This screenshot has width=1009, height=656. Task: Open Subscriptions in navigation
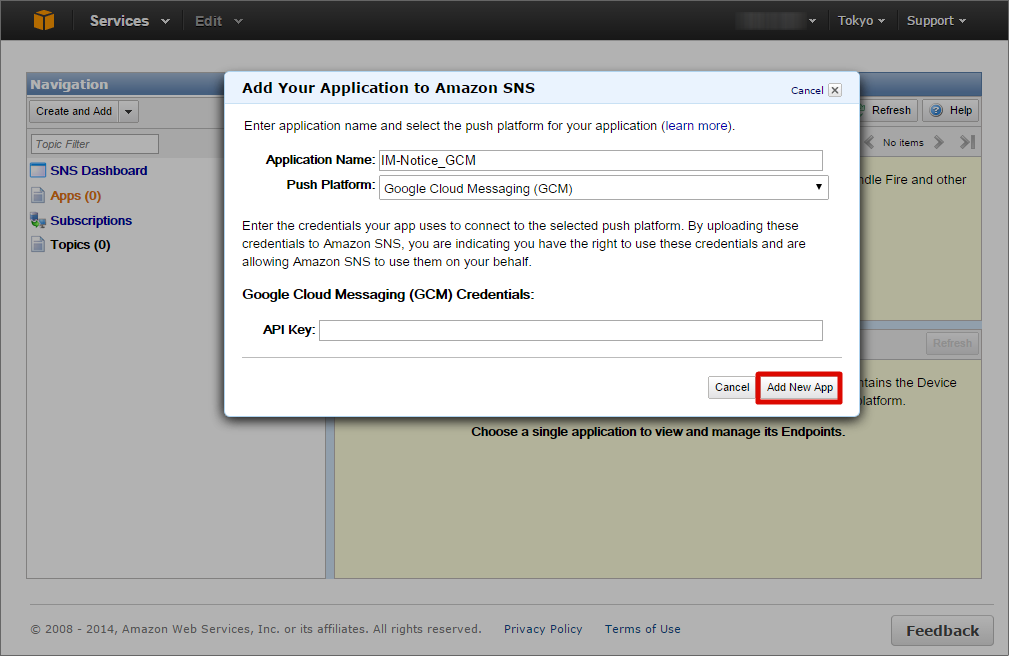pos(91,220)
